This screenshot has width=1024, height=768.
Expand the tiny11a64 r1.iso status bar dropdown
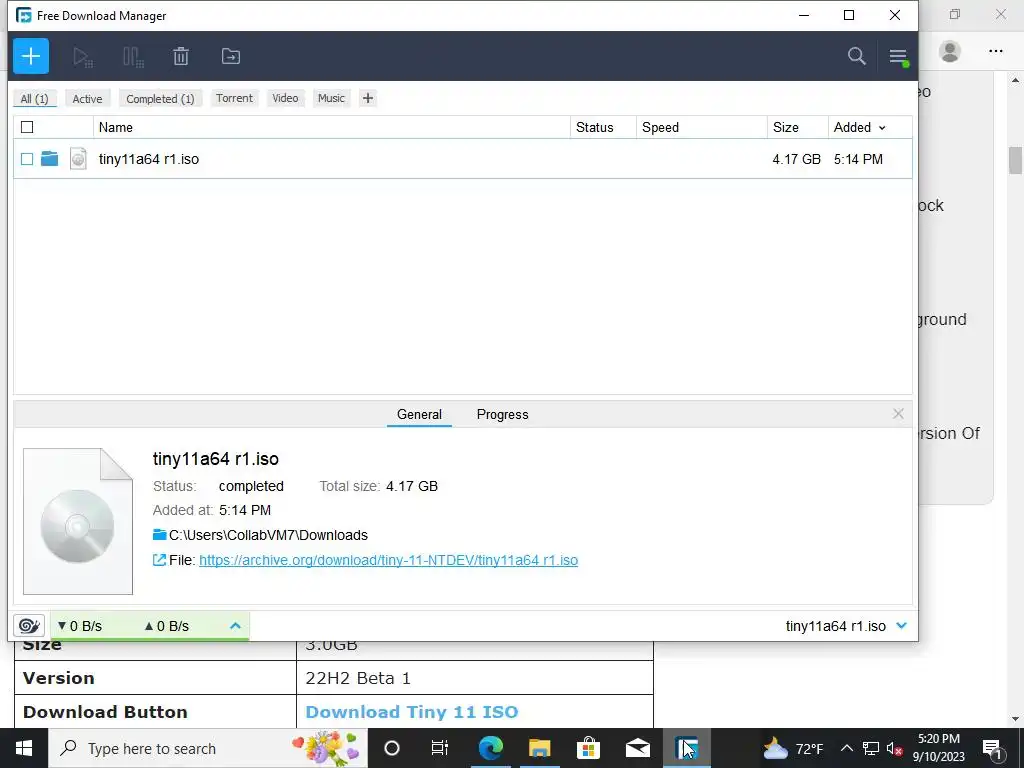coord(902,626)
